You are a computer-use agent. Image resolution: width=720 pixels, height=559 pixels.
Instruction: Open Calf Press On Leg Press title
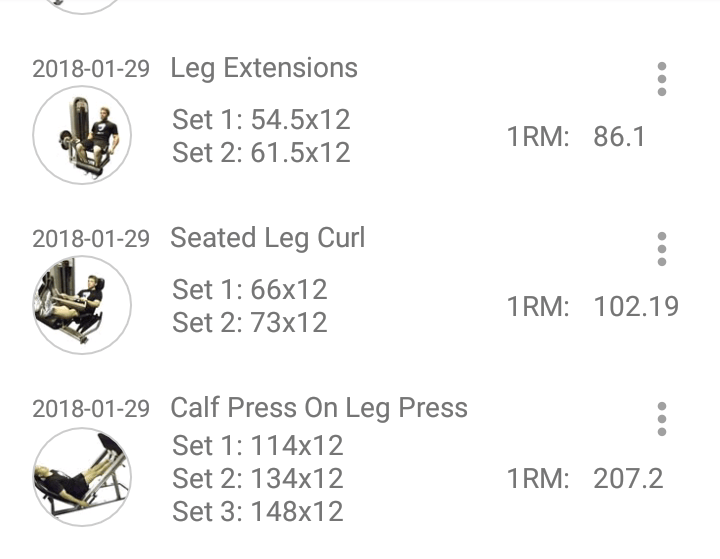[x=319, y=408]
